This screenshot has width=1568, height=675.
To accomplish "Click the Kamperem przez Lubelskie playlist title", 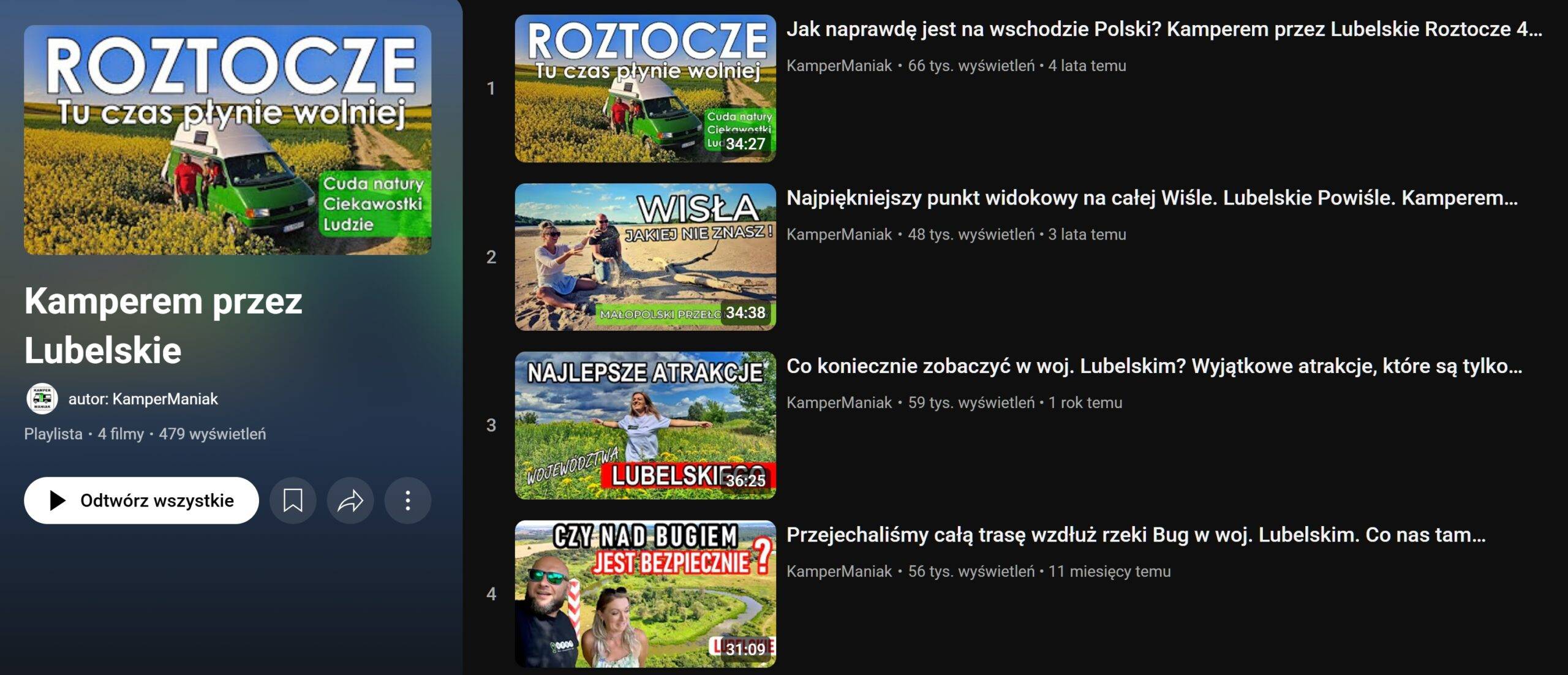I will coord(163,325).
